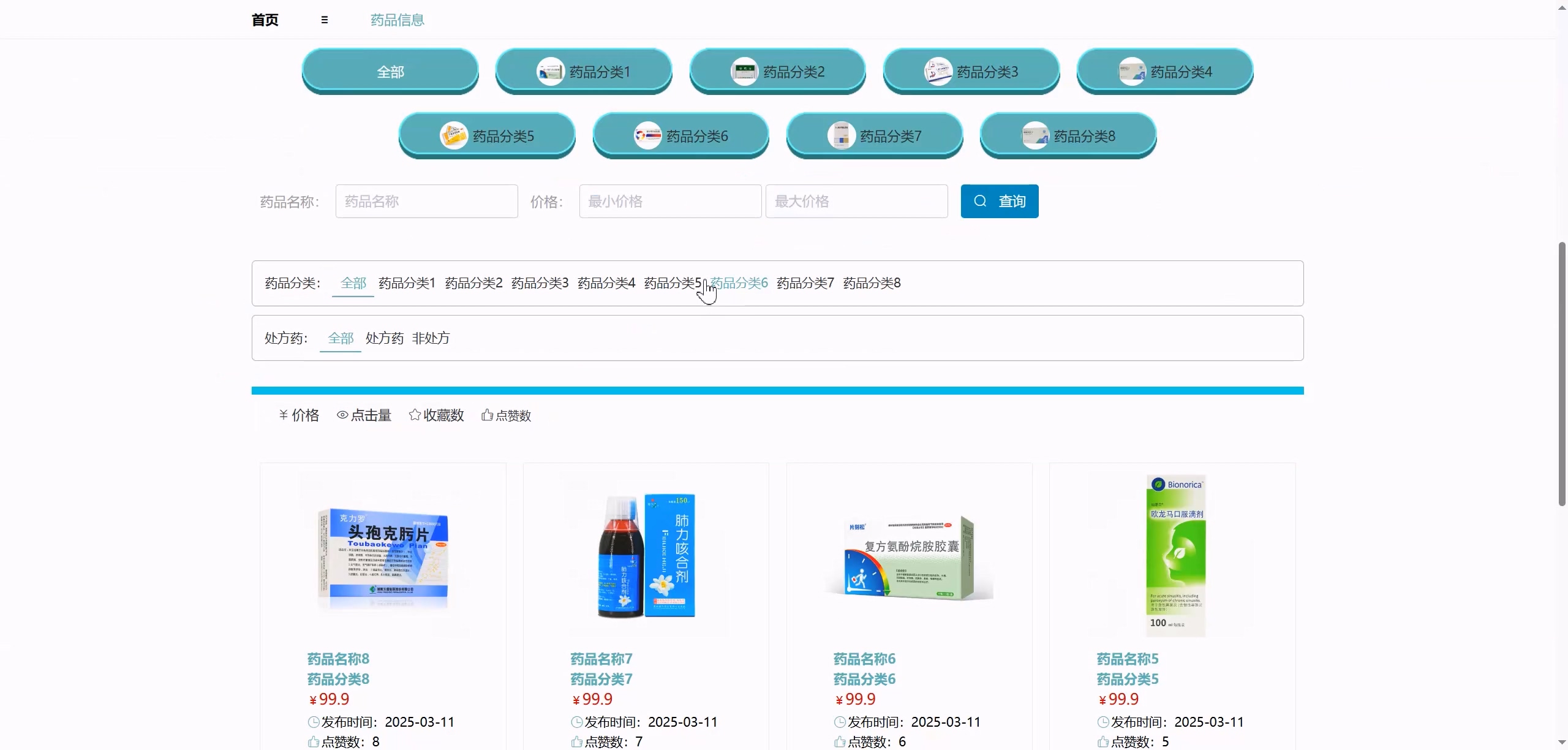Click the 药品分类1 category pill thumbnail

pos(550,72)
